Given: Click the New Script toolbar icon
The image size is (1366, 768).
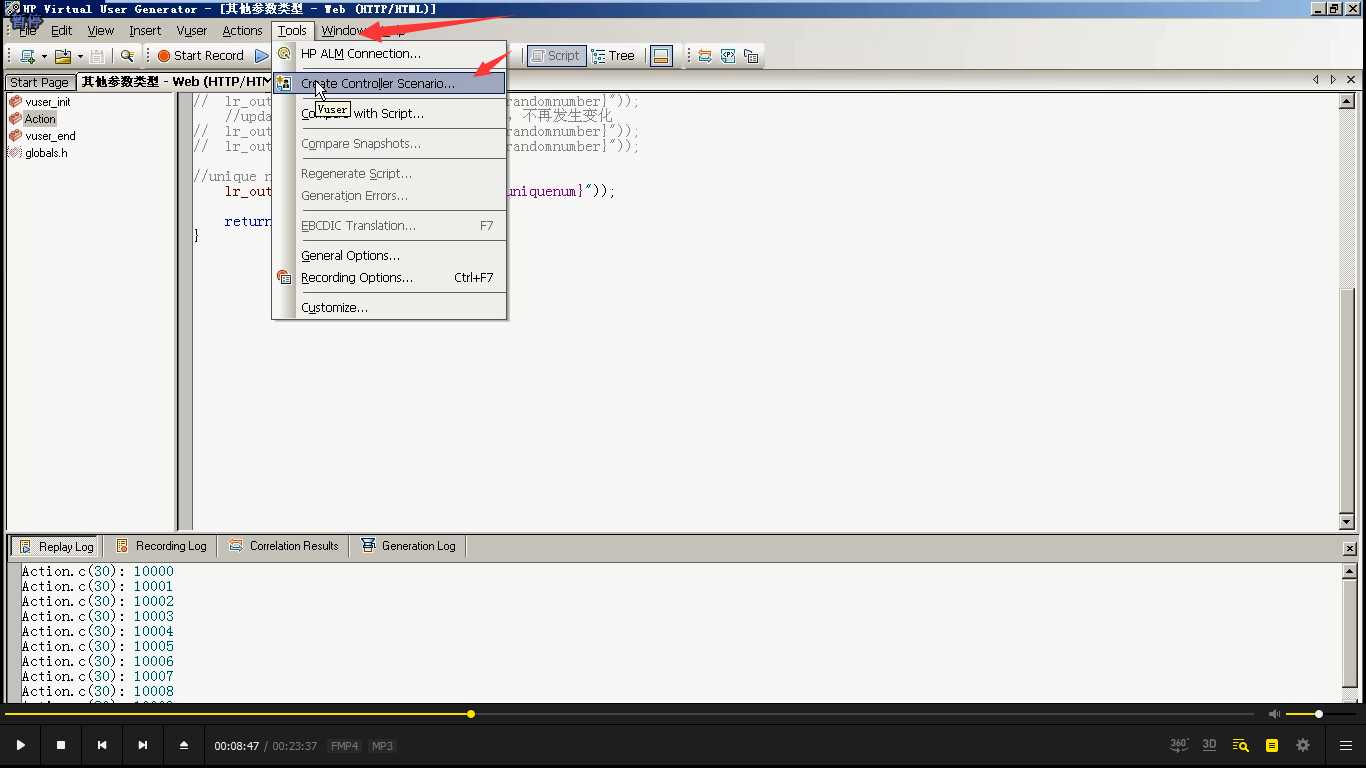Looking at the screenshot, I should click(27, 56).
